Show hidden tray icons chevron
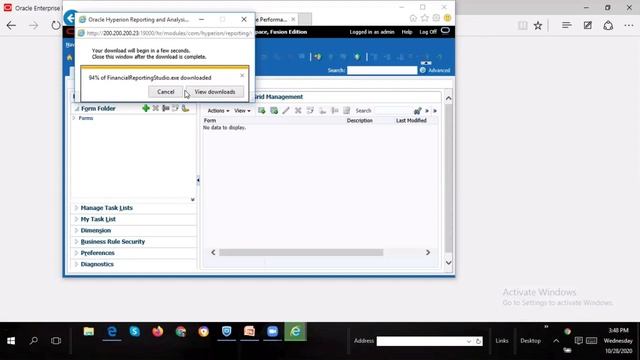This screenshot has width=640, height=360. click(556, 340)
